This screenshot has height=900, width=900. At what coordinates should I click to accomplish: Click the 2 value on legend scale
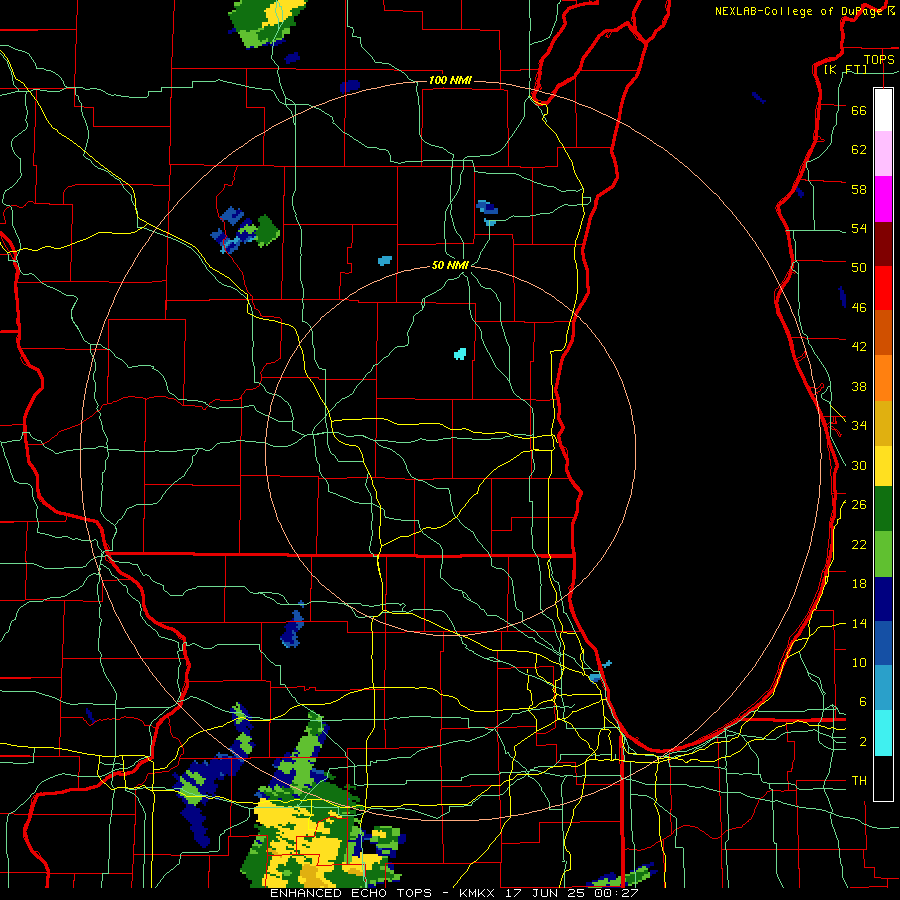pyautogui.click(x=863, y=742)
